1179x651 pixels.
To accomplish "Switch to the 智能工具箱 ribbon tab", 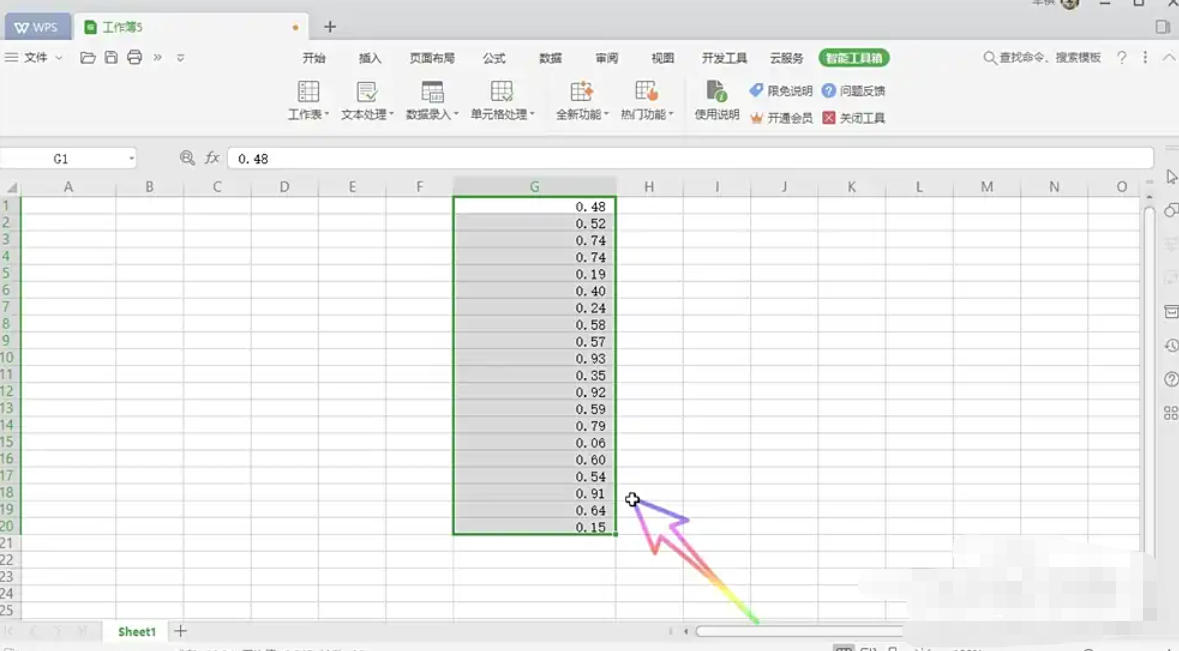I will coord(855,57).
